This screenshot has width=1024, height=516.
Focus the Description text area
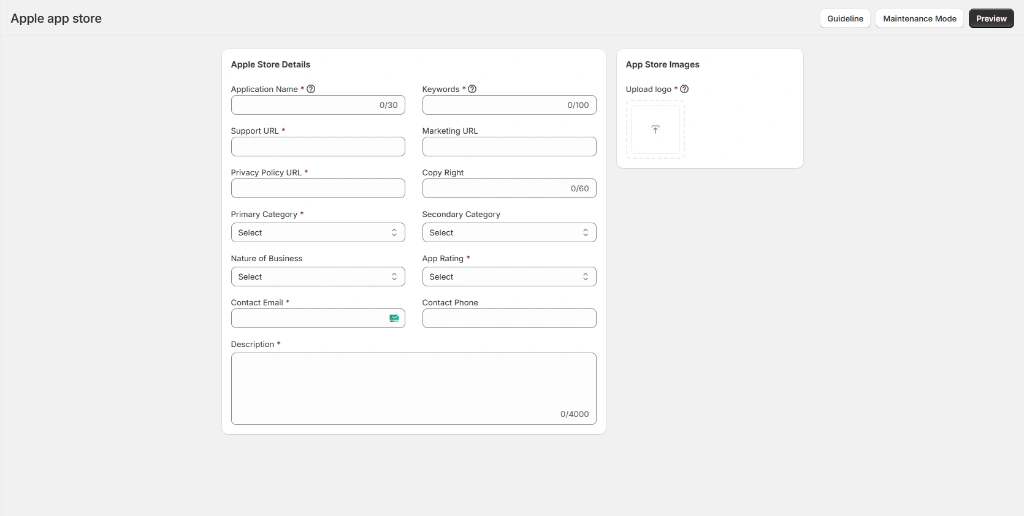414,389
